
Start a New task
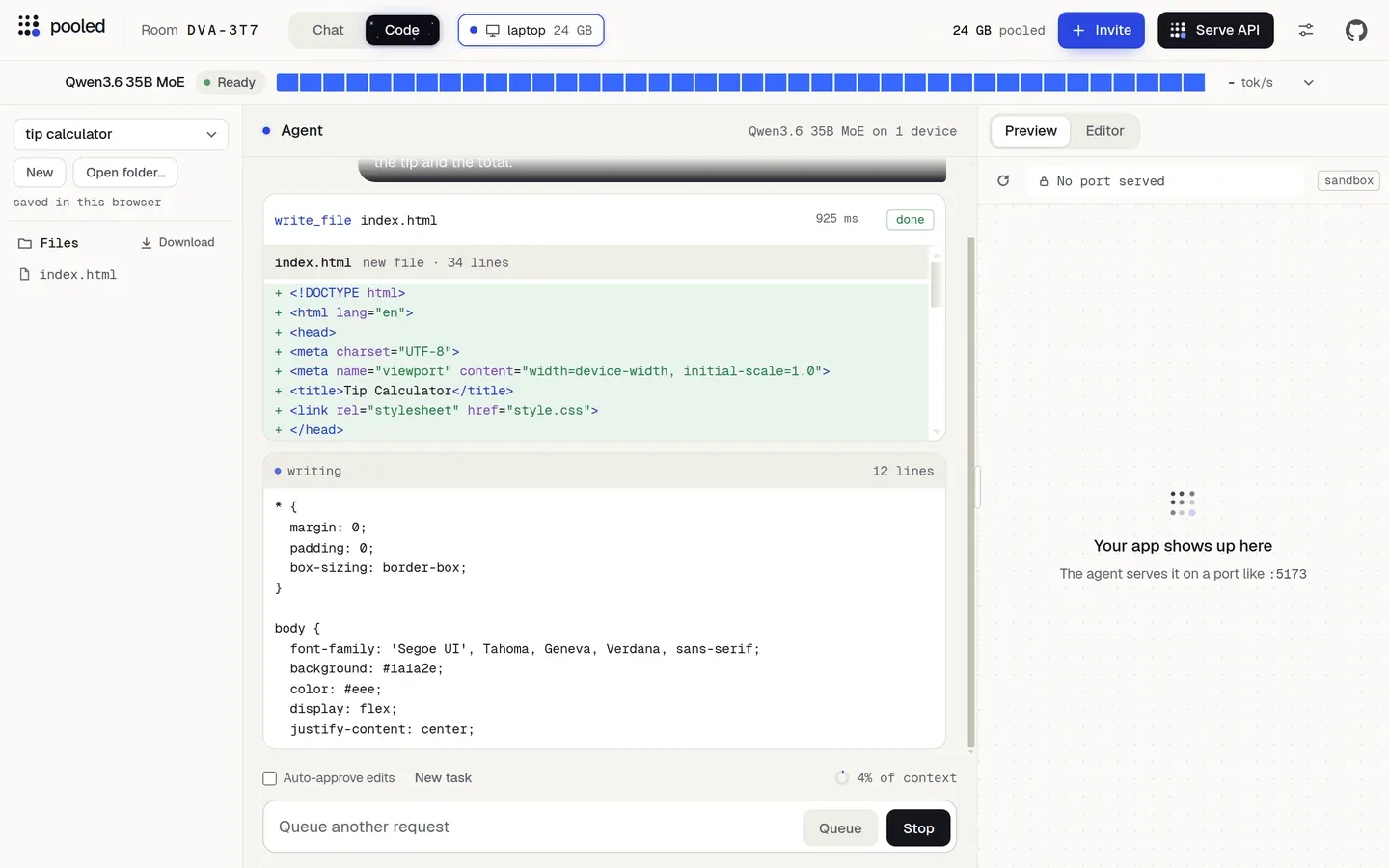pos(443,778)
